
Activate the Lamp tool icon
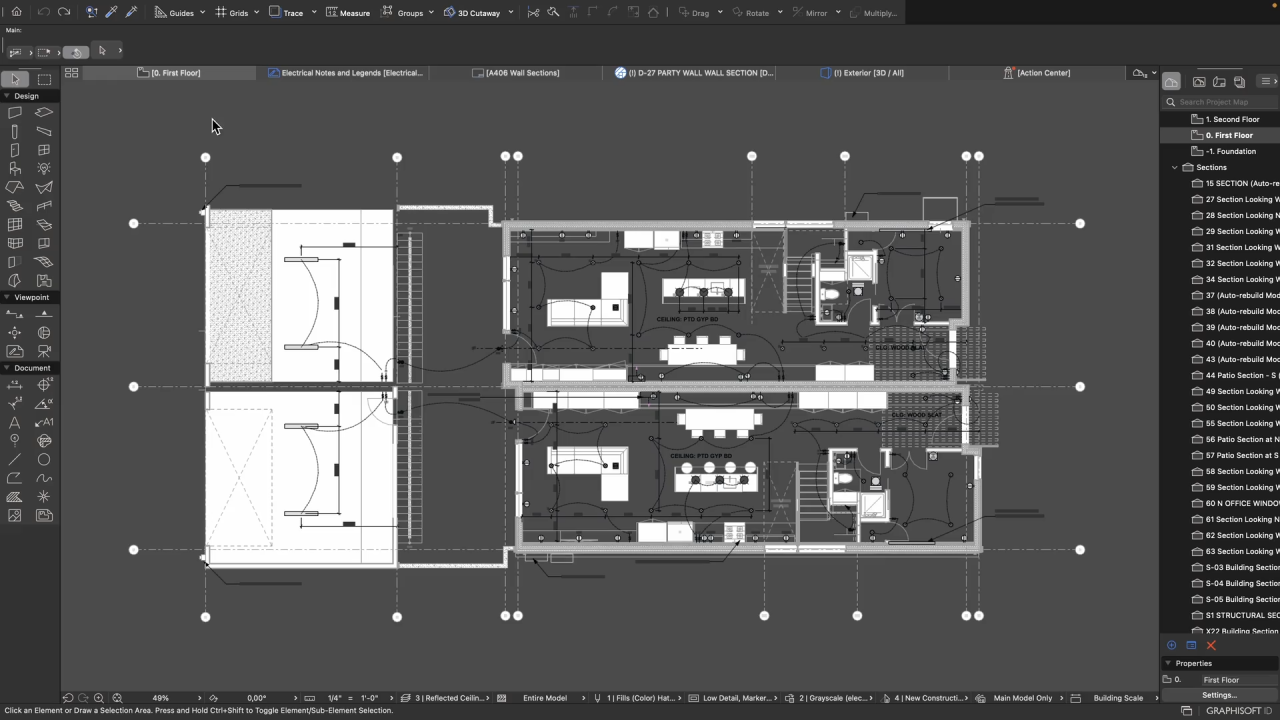click(x=44, y=168)
